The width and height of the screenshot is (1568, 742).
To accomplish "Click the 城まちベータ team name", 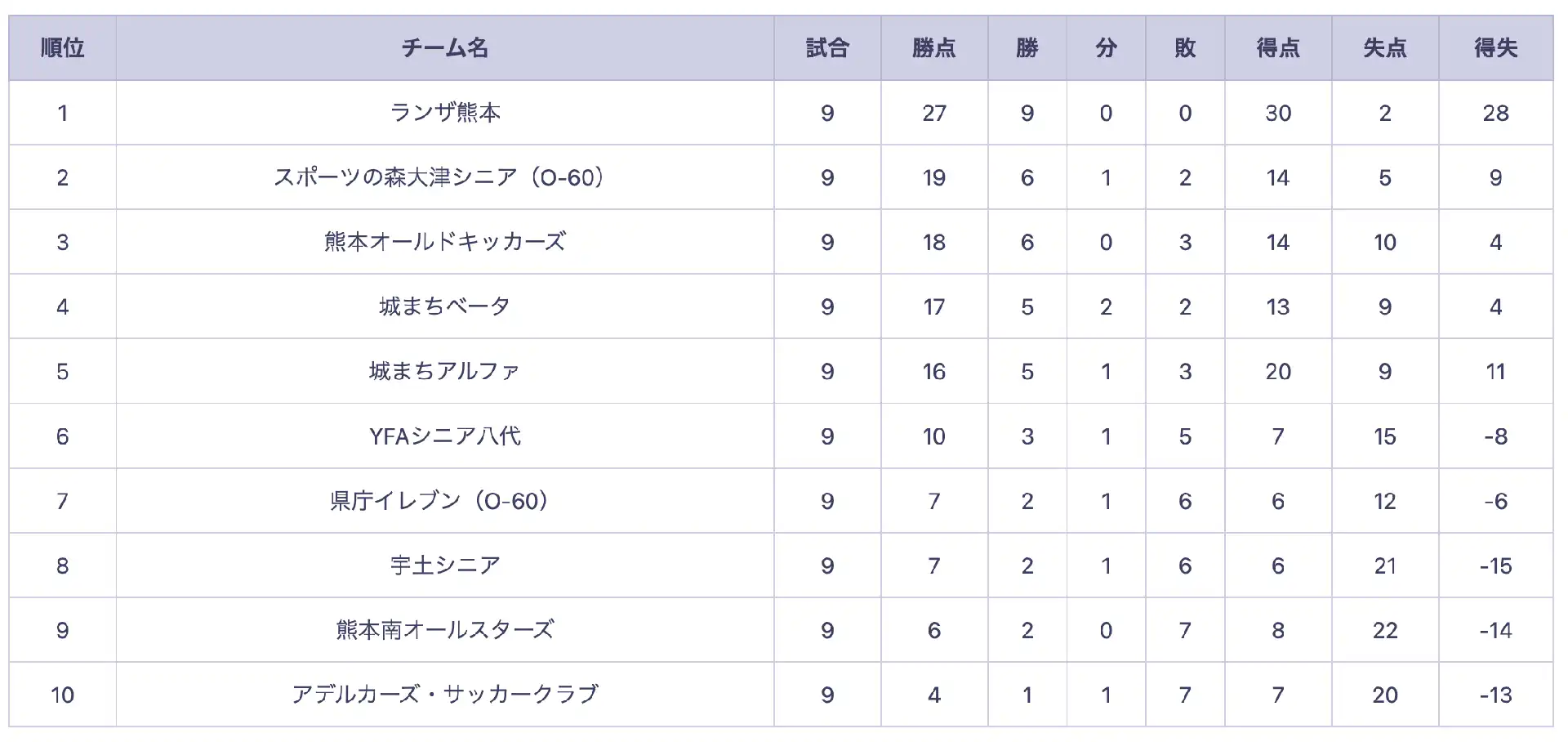I will (444, 306).
